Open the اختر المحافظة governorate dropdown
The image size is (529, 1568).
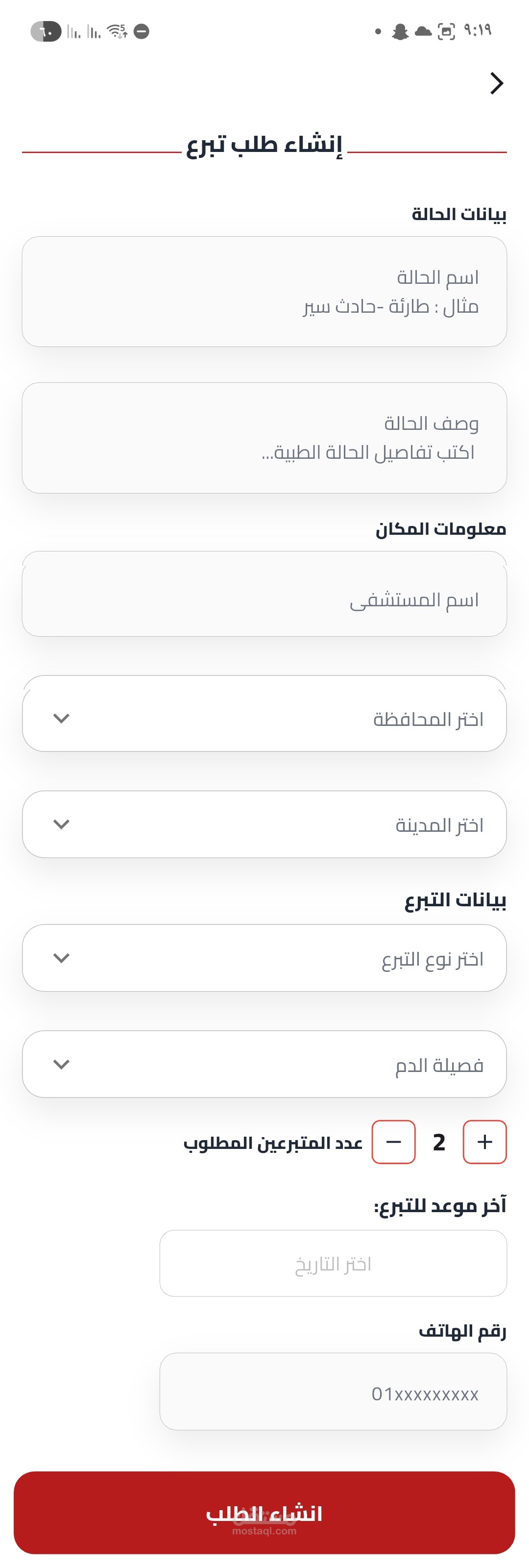(264, 718)
